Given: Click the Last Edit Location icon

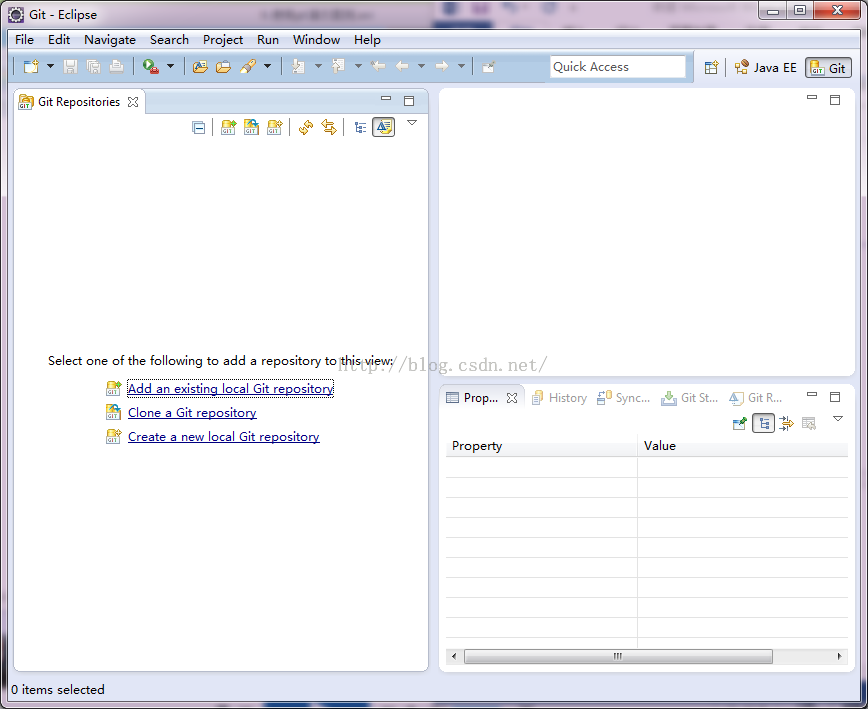Looking at the screenshot, I should click(378, 67).
